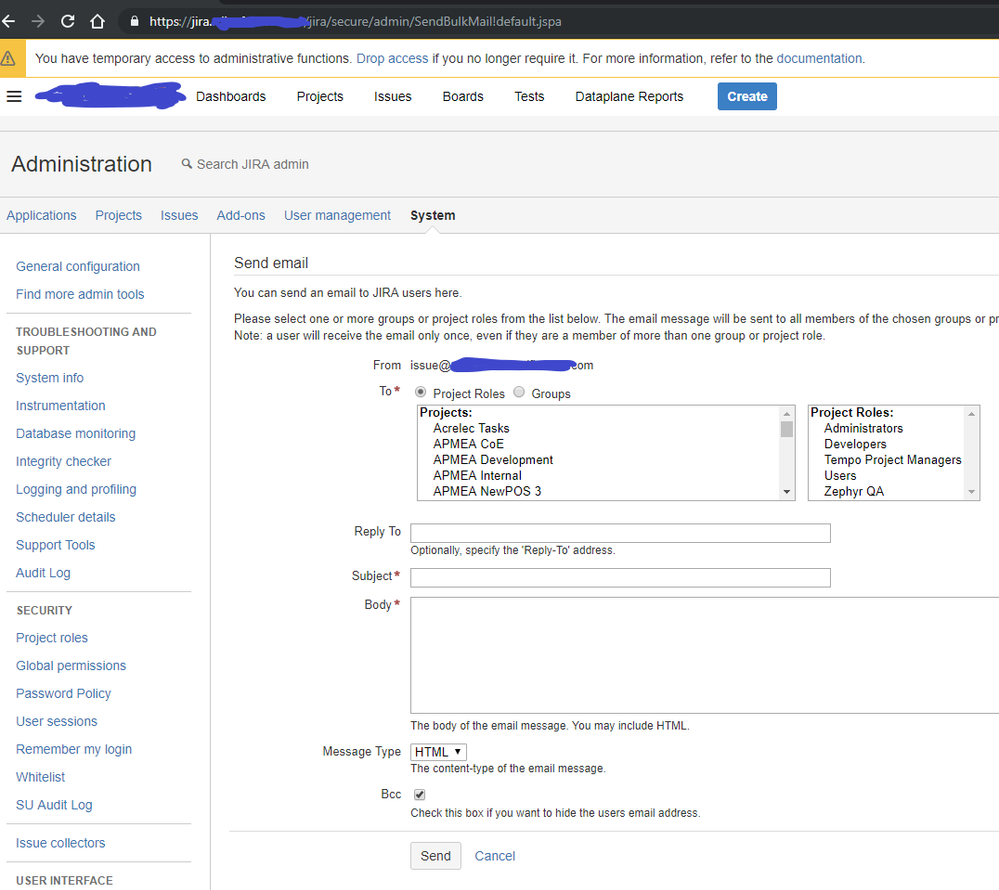The width and height of the screenshot is (999, 890).
Task: Select the Groups radio button
Action: click(519, 392)
